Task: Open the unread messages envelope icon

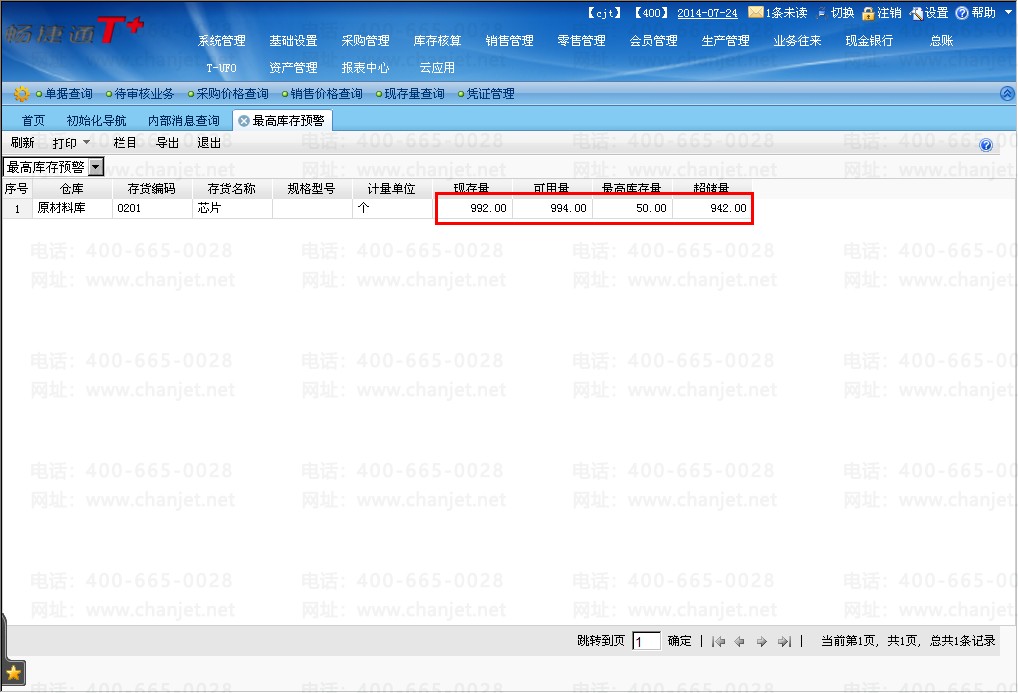Action: click(756, 12)
